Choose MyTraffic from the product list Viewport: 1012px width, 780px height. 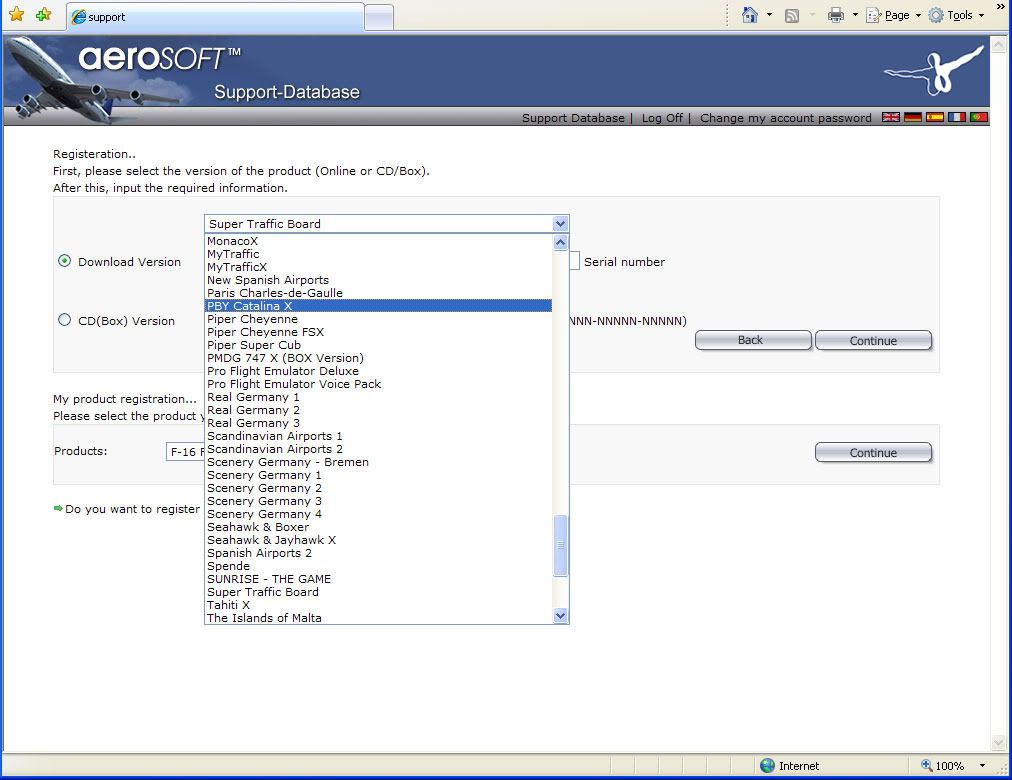click(x=378, y=254)
